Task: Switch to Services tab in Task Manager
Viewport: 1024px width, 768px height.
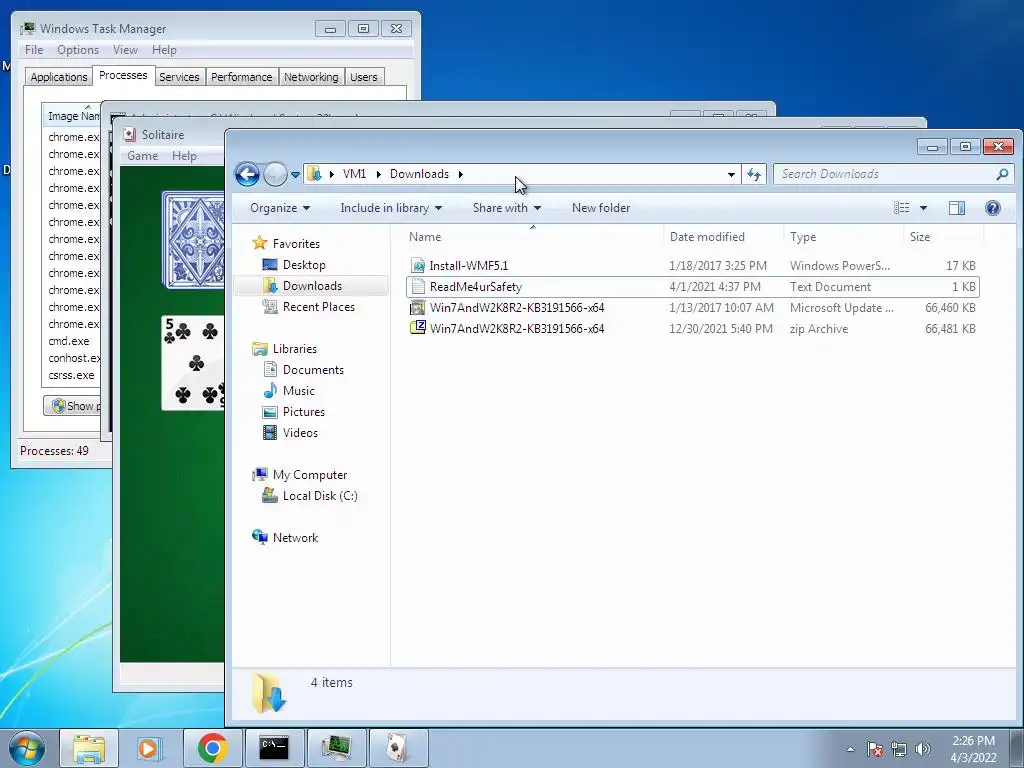Action: click(x=179, y=77)
